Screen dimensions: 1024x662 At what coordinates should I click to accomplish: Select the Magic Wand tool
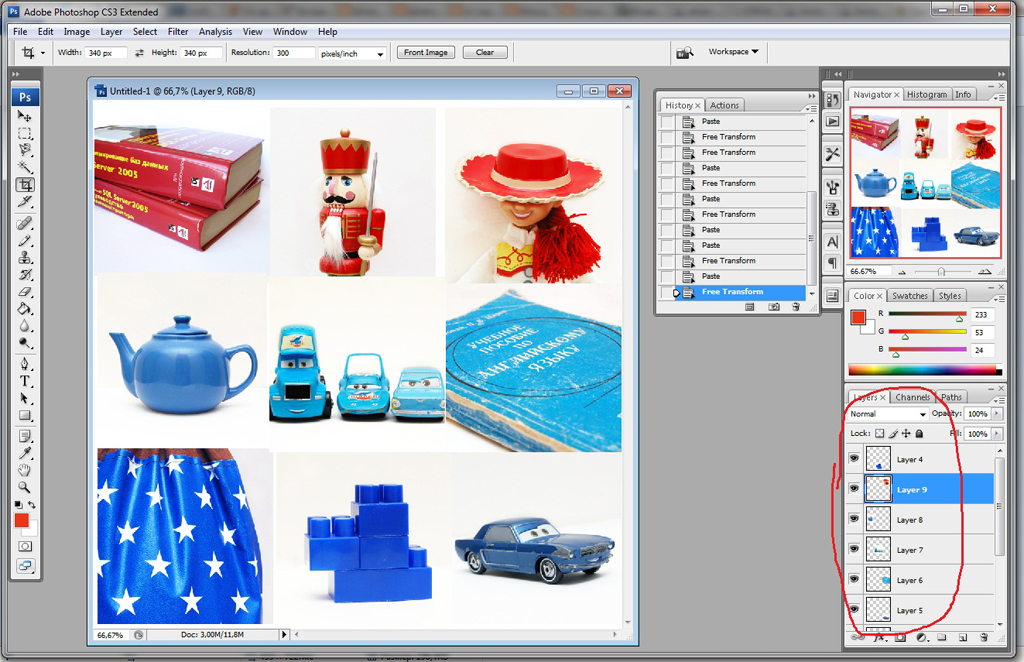point(24,167)
